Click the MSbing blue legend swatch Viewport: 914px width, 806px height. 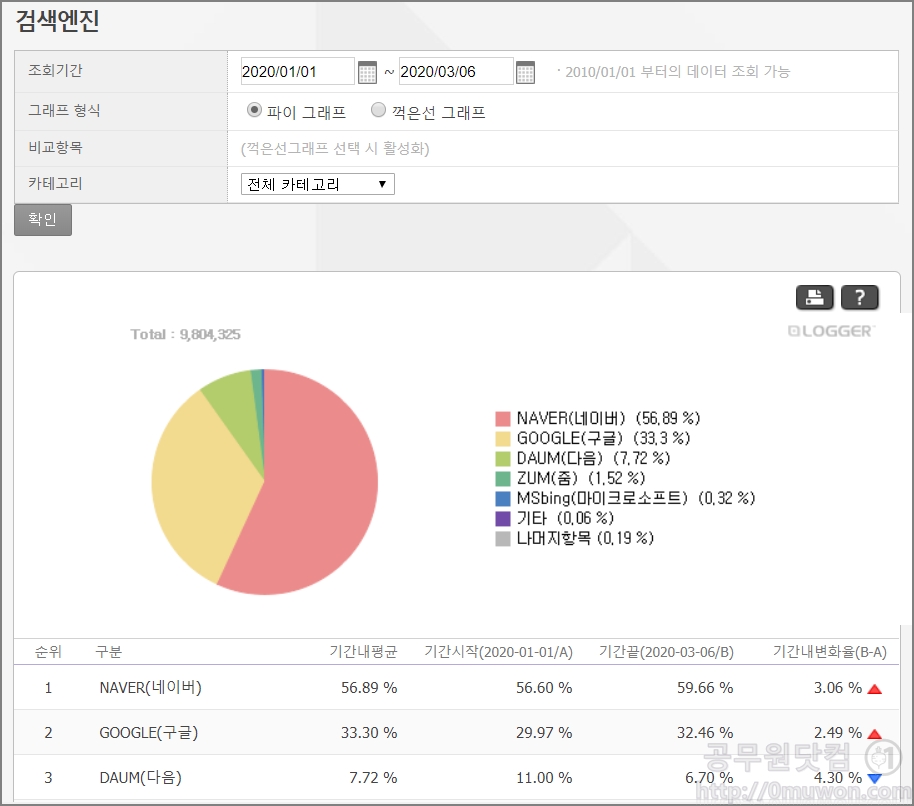click(502, 499)
